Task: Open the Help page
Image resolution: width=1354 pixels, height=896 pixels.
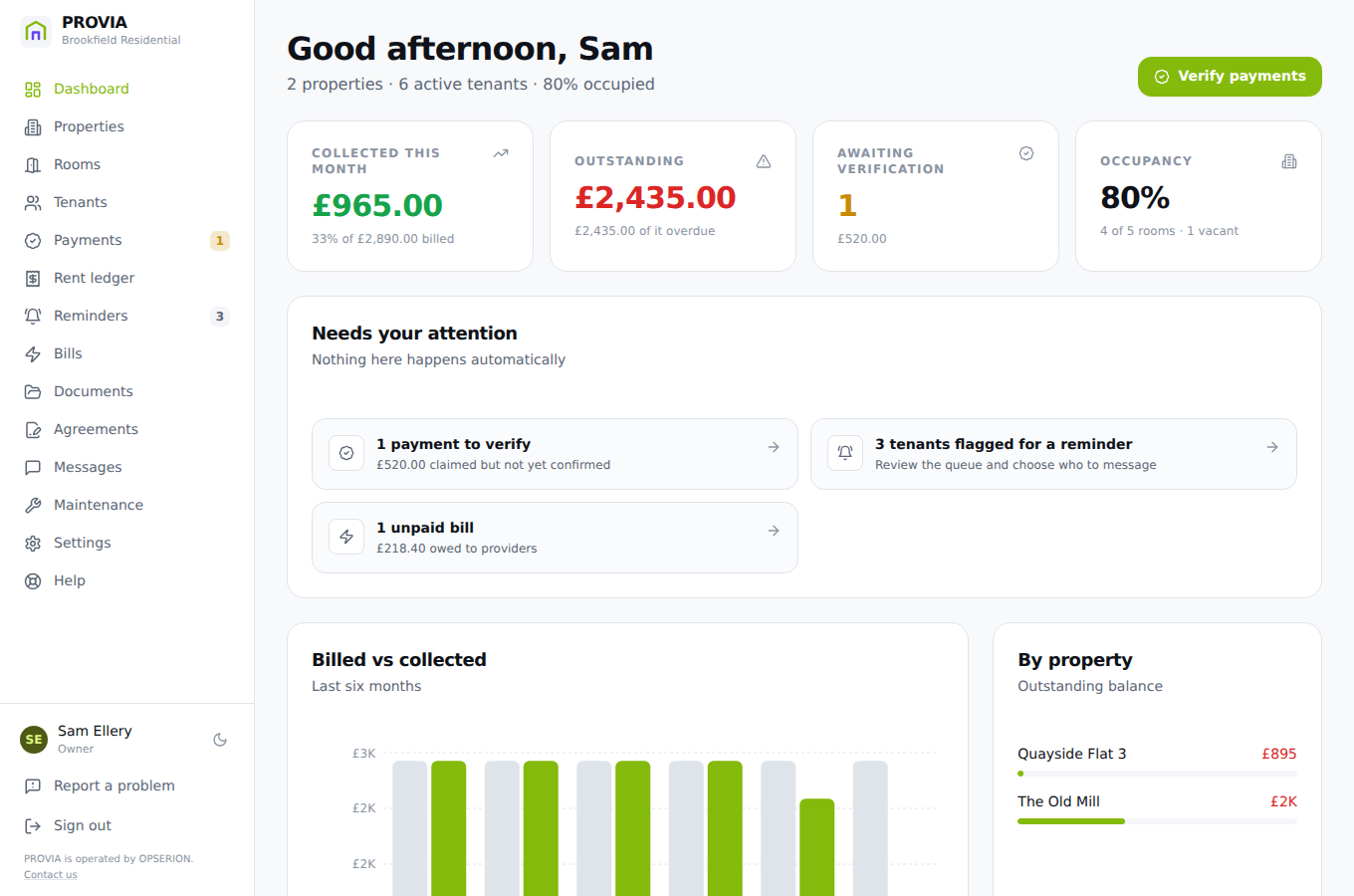Action: coord(127,581)
